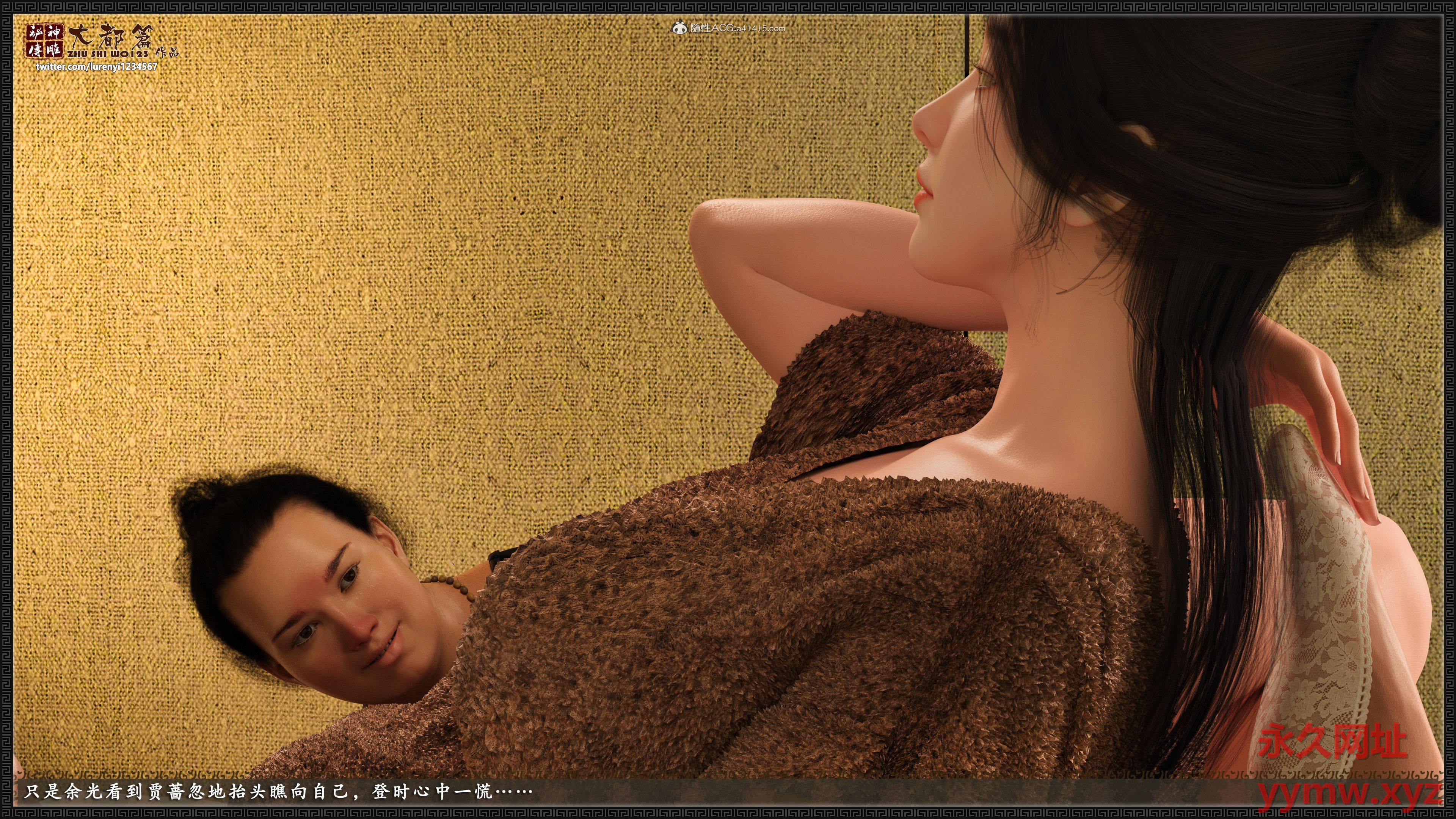Open the twitter.com/lurenyi1234567 link
This screenshot has height=819, width=1456.
[97, 67]
